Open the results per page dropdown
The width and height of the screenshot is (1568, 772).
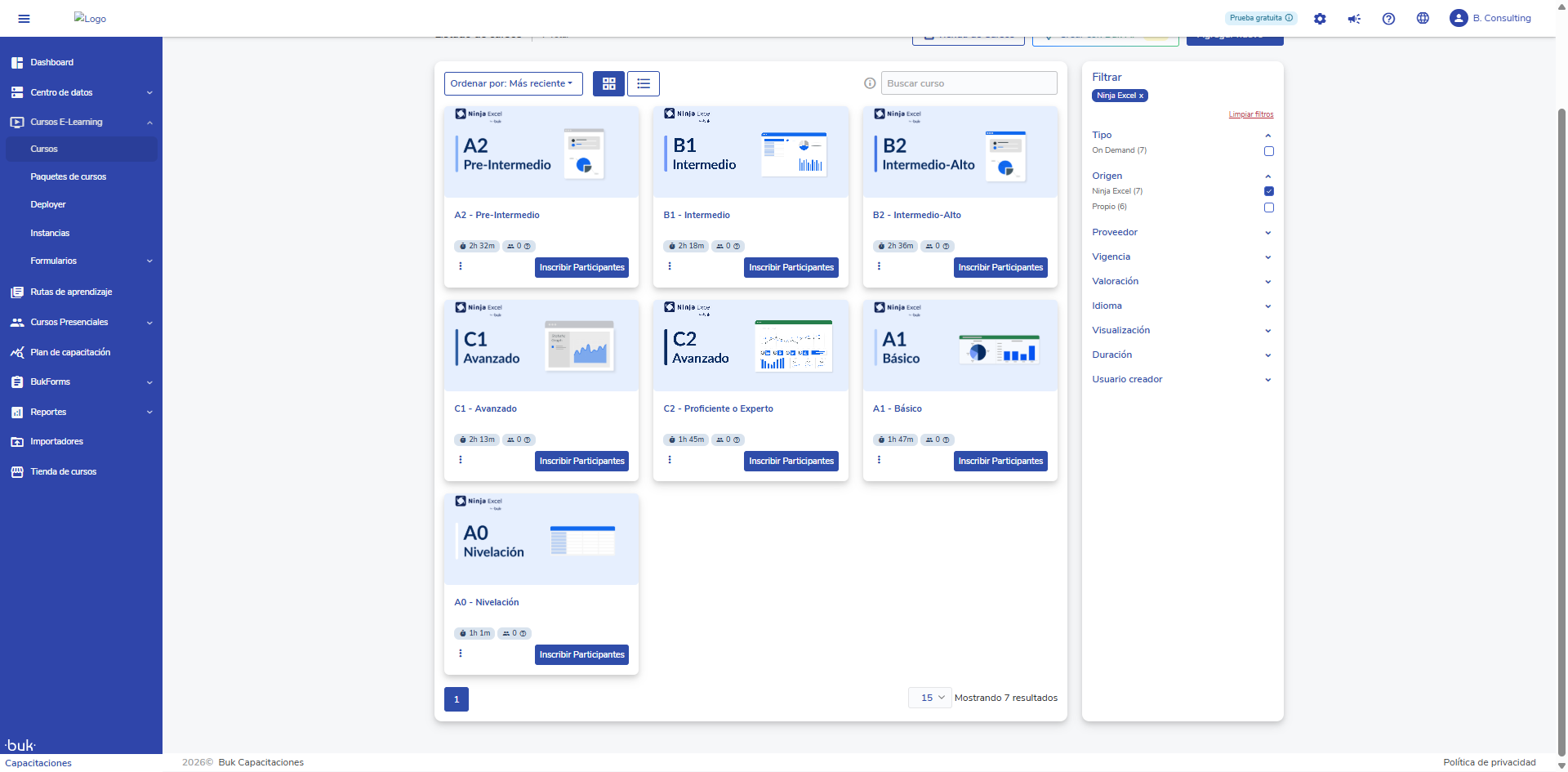pyautogui.click(x=930, y=698)
